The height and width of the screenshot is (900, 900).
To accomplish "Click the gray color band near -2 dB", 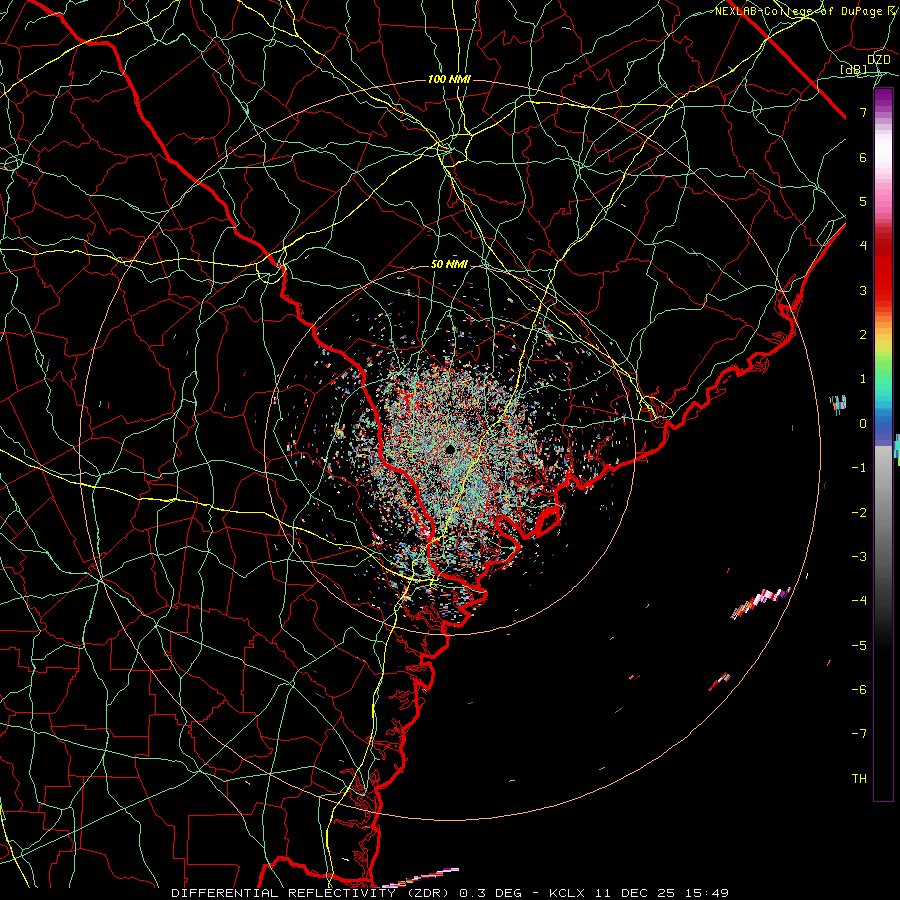I will (883, 513).
